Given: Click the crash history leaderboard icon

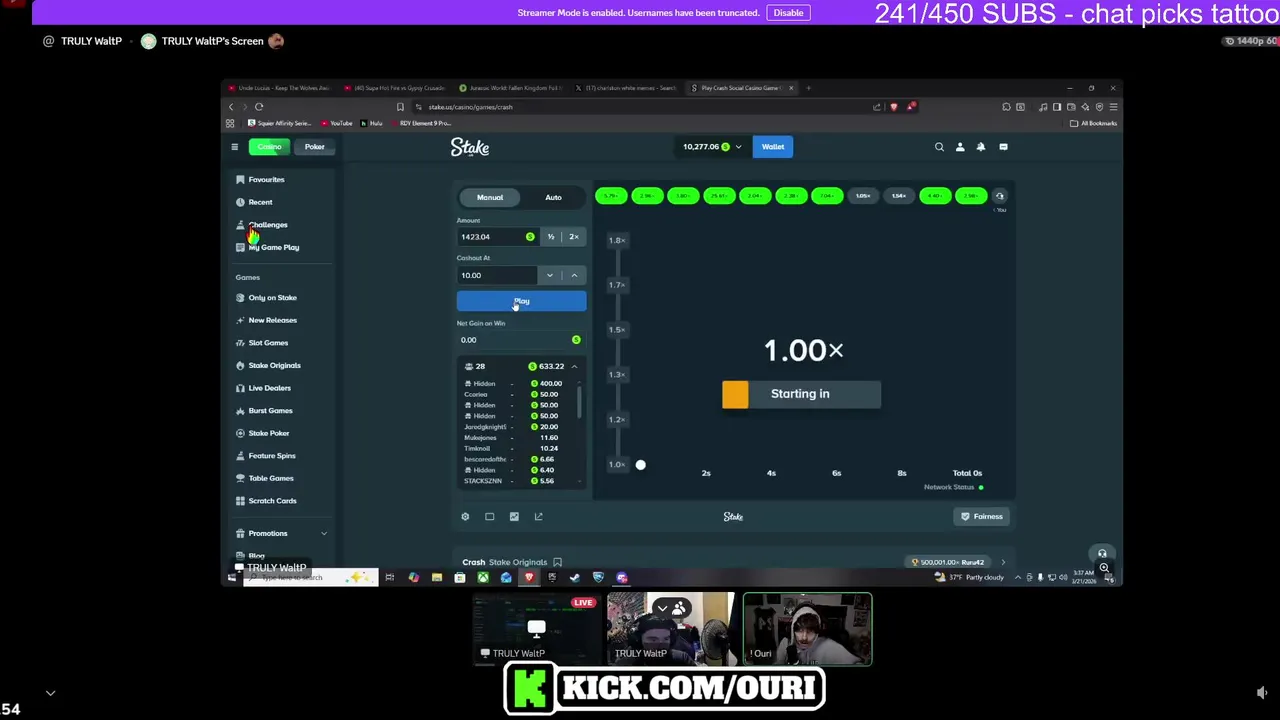Looking at the screenshot, I should (999, 196).
